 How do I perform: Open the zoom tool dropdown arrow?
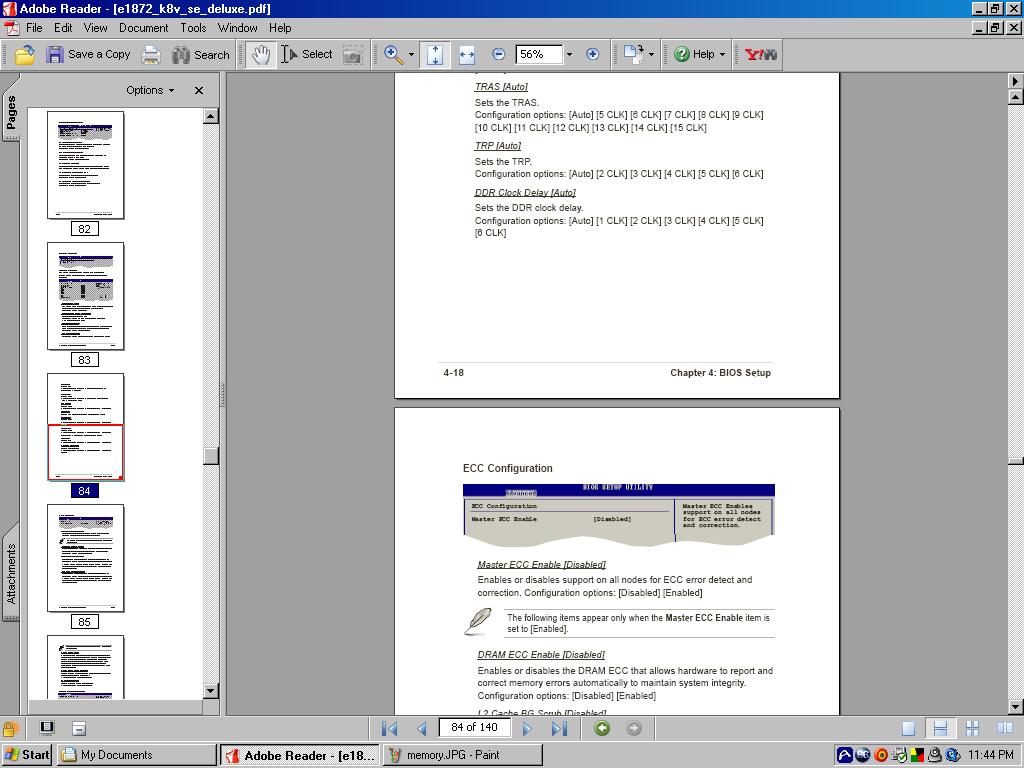click(x=411, y=55)
